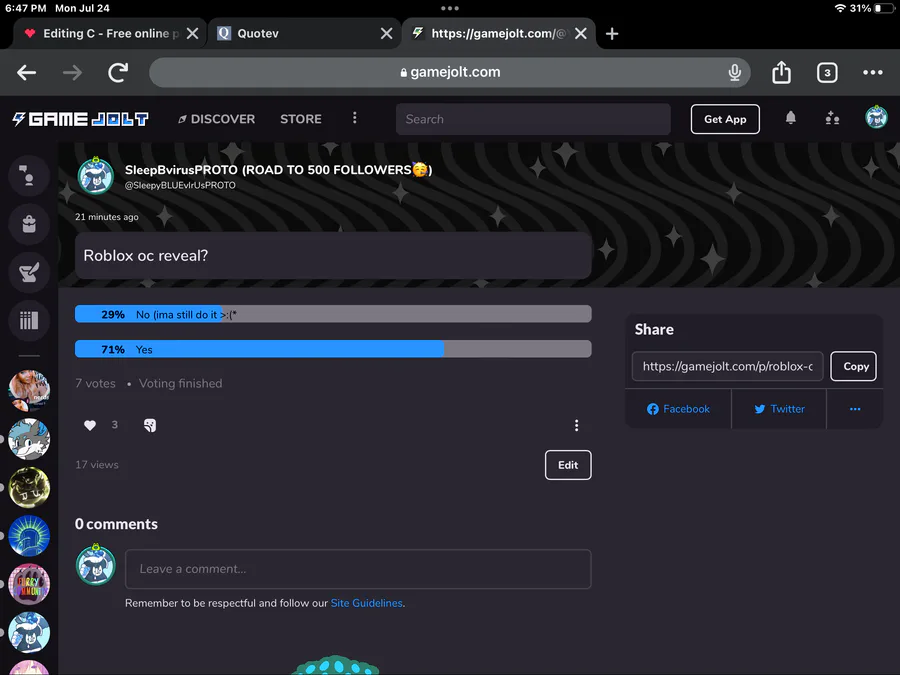Click the 71% Yes poll result bar
The width and height of the screenshot is (900, 675).
333,349
